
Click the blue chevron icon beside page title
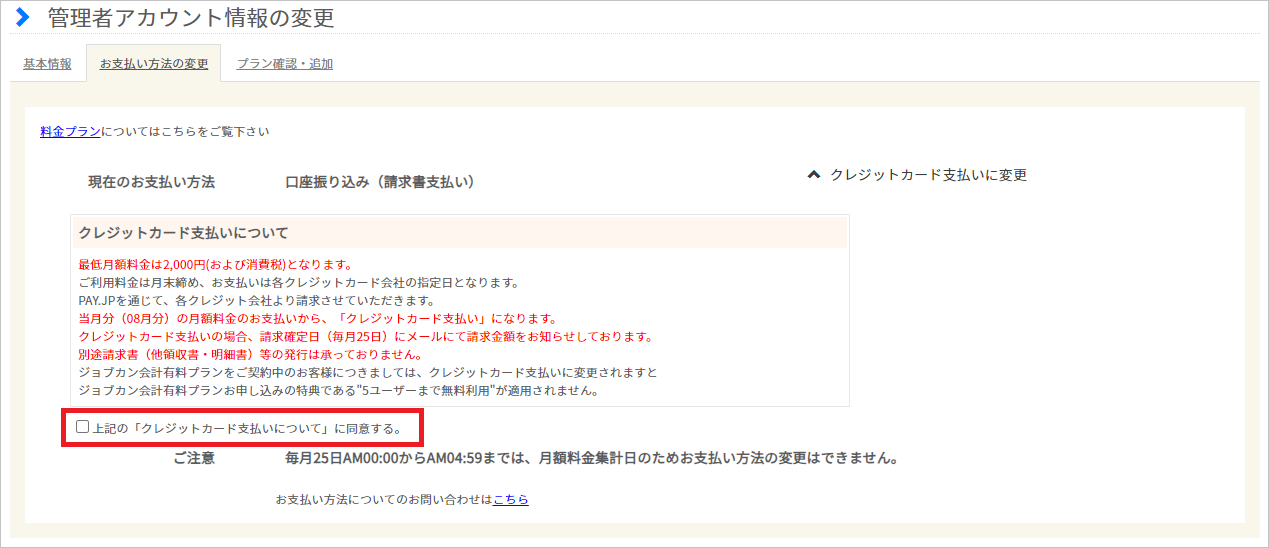[x=23, y=17]
